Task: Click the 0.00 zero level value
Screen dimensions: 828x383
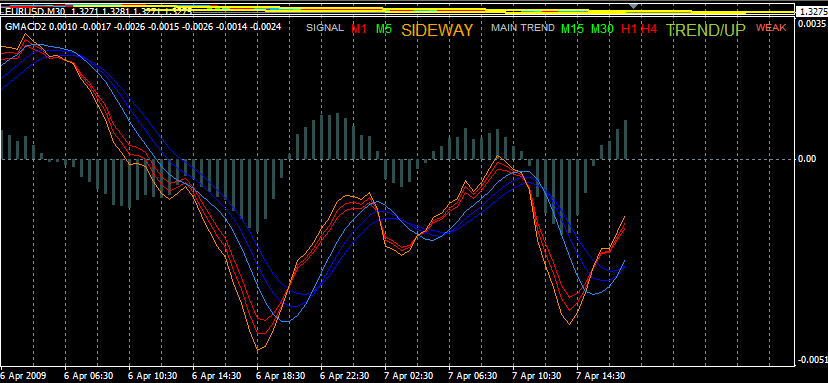Action: (x=808, y=158)
